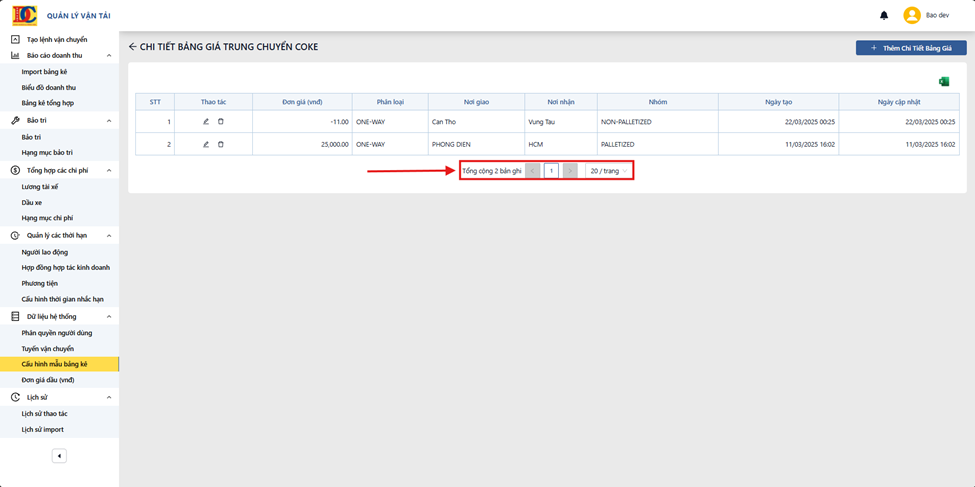Collapse the Bảo trì menu group

pos(109,120)
